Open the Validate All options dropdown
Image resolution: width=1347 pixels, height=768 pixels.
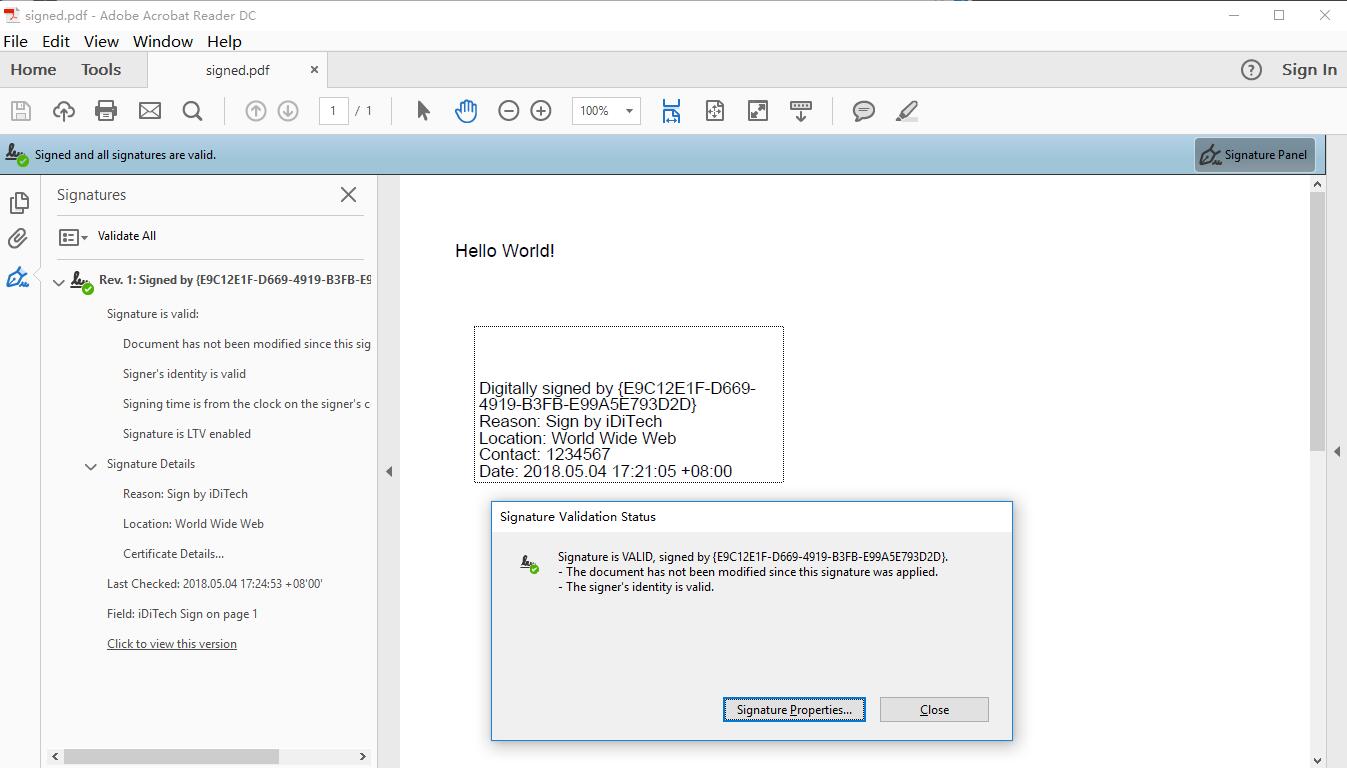[83, 236]
